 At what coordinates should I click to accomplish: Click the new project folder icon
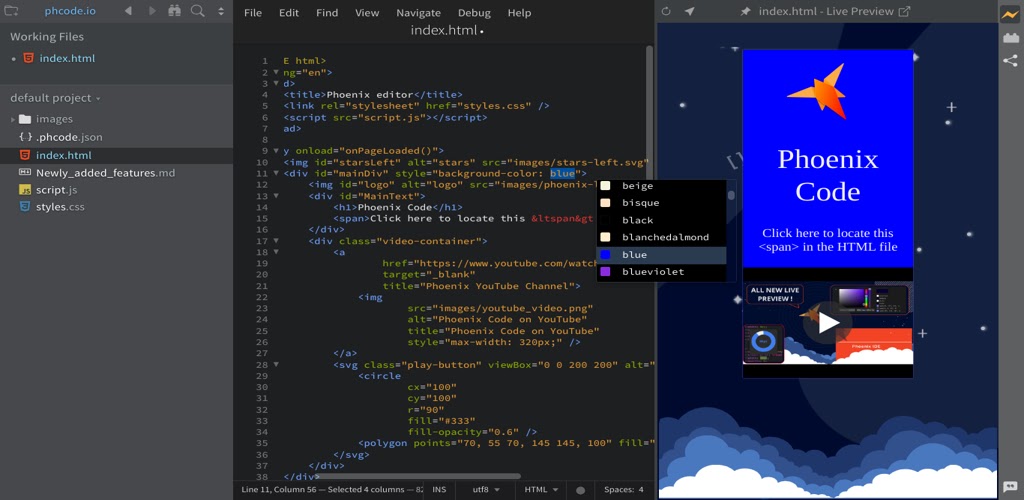(12, 12)
